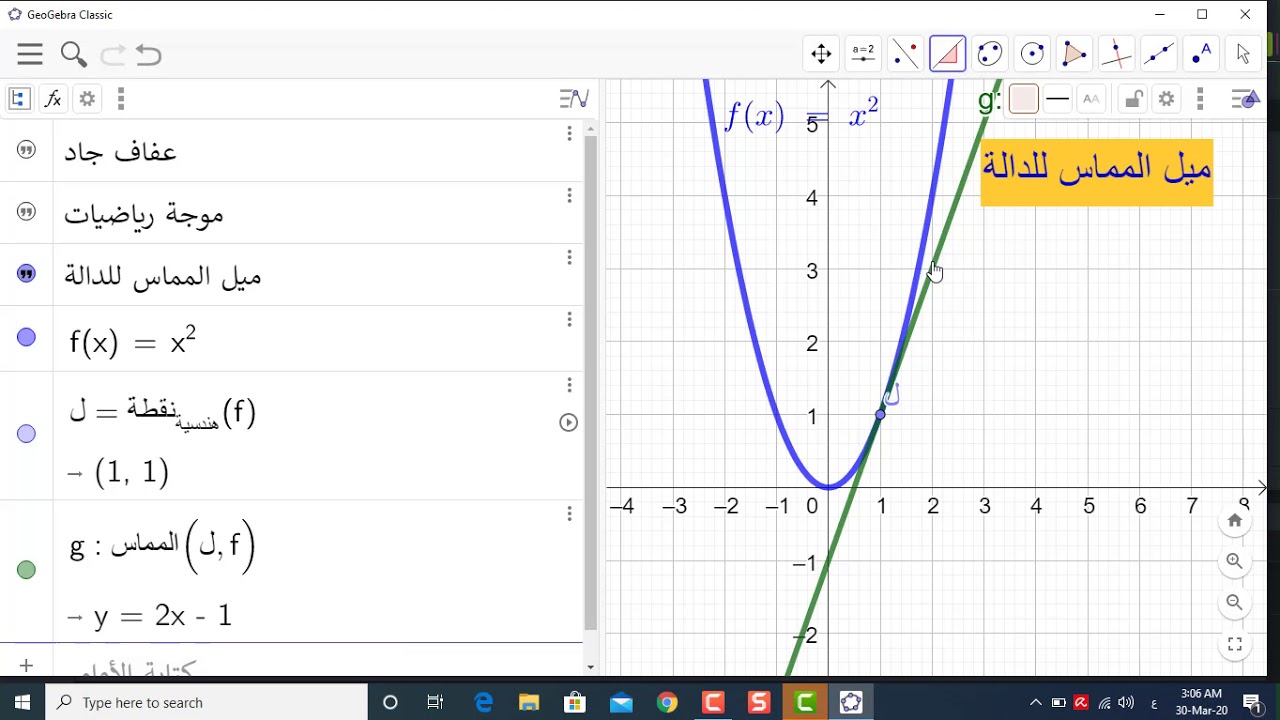1280x720 pixels.
Task: Open algebra view settings gear
Action: click(87, 98)
